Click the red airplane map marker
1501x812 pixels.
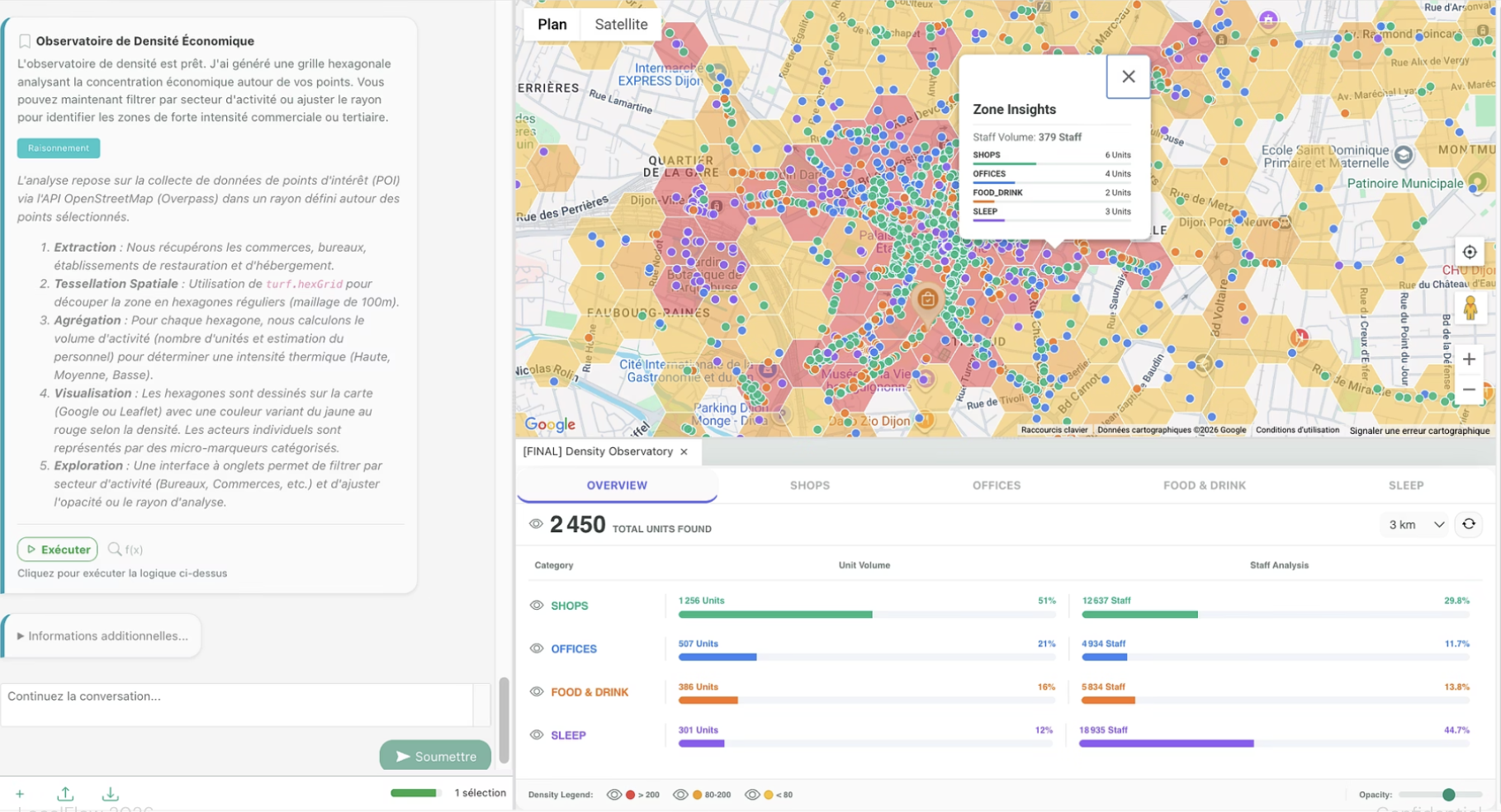point(1300,337)
